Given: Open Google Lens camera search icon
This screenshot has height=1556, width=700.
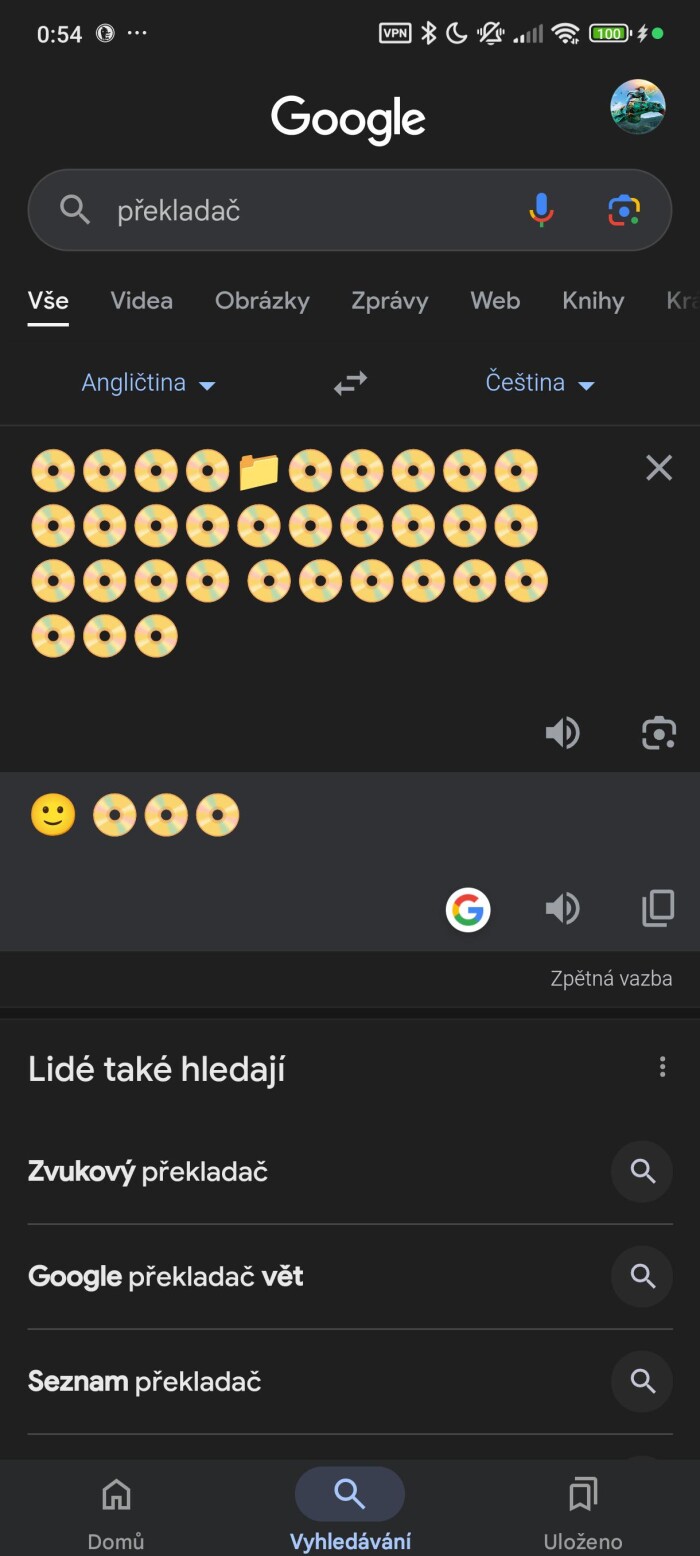Looking at the screenshot, I should pos(624,210).
